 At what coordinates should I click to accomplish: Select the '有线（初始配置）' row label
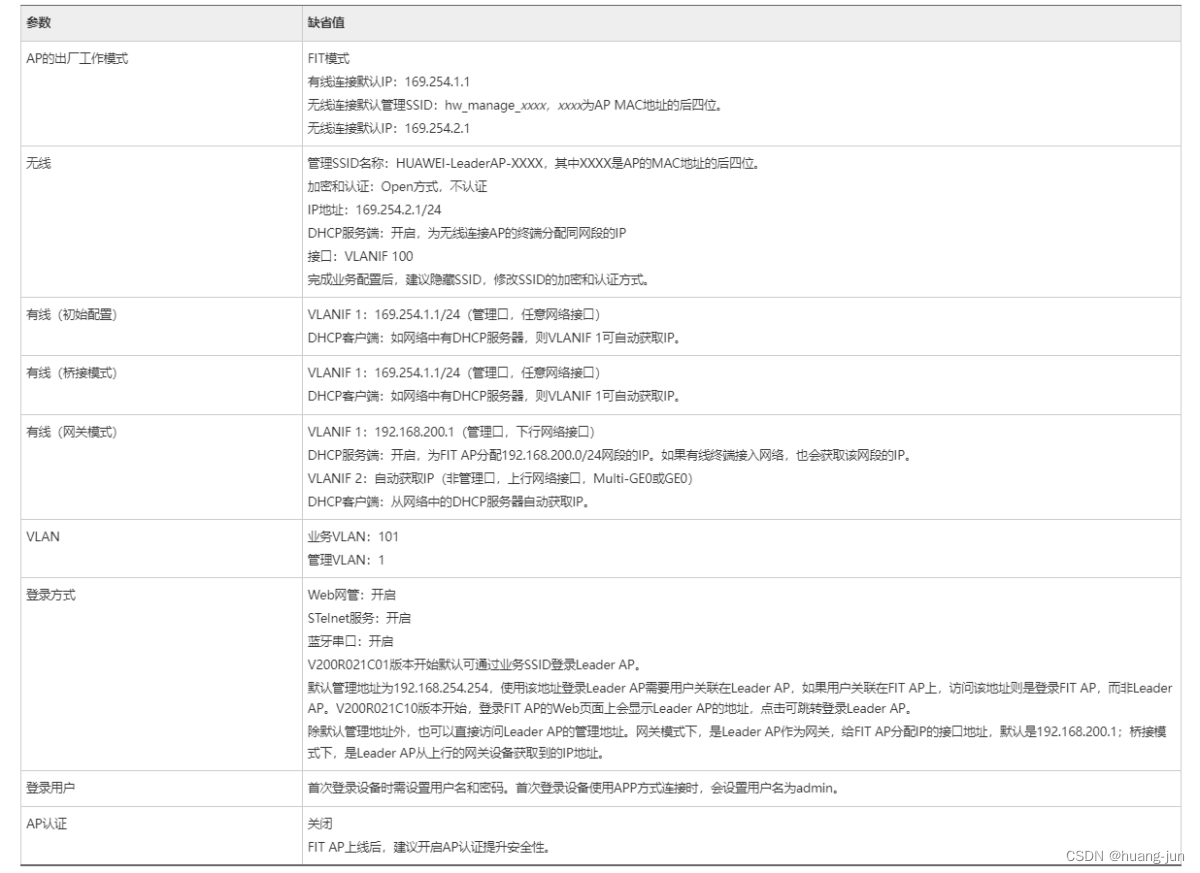(72, 315)
